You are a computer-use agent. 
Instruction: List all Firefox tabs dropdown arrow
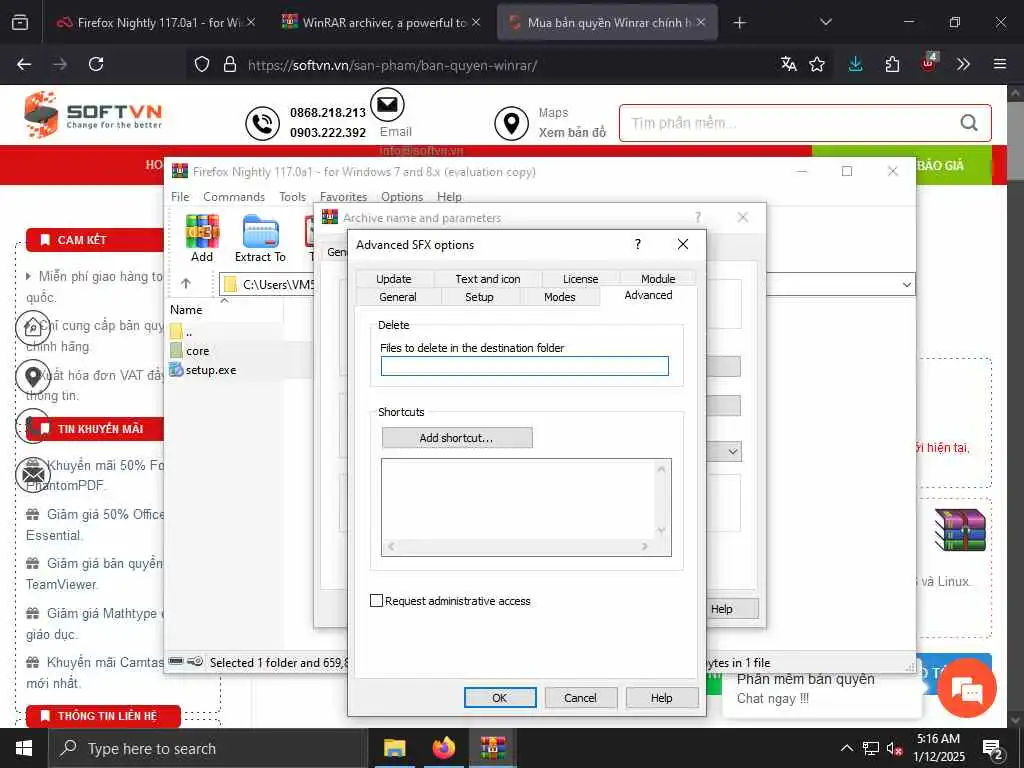tap(825, 23)
